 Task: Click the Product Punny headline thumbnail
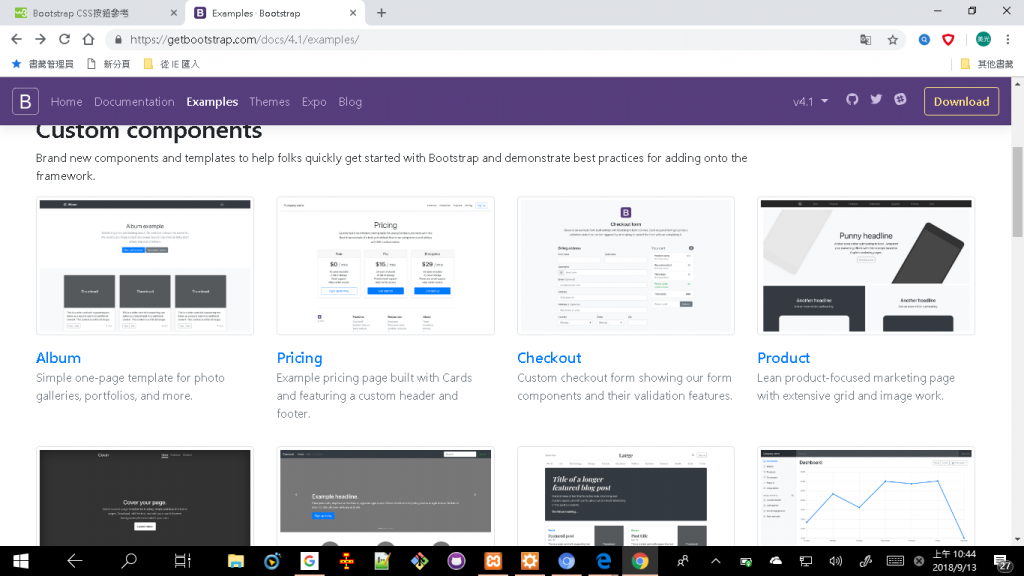click(866, 266)
